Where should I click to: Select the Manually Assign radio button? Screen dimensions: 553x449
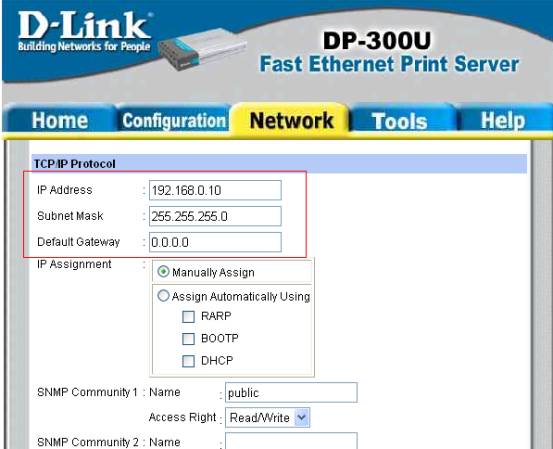click(163, 272)
